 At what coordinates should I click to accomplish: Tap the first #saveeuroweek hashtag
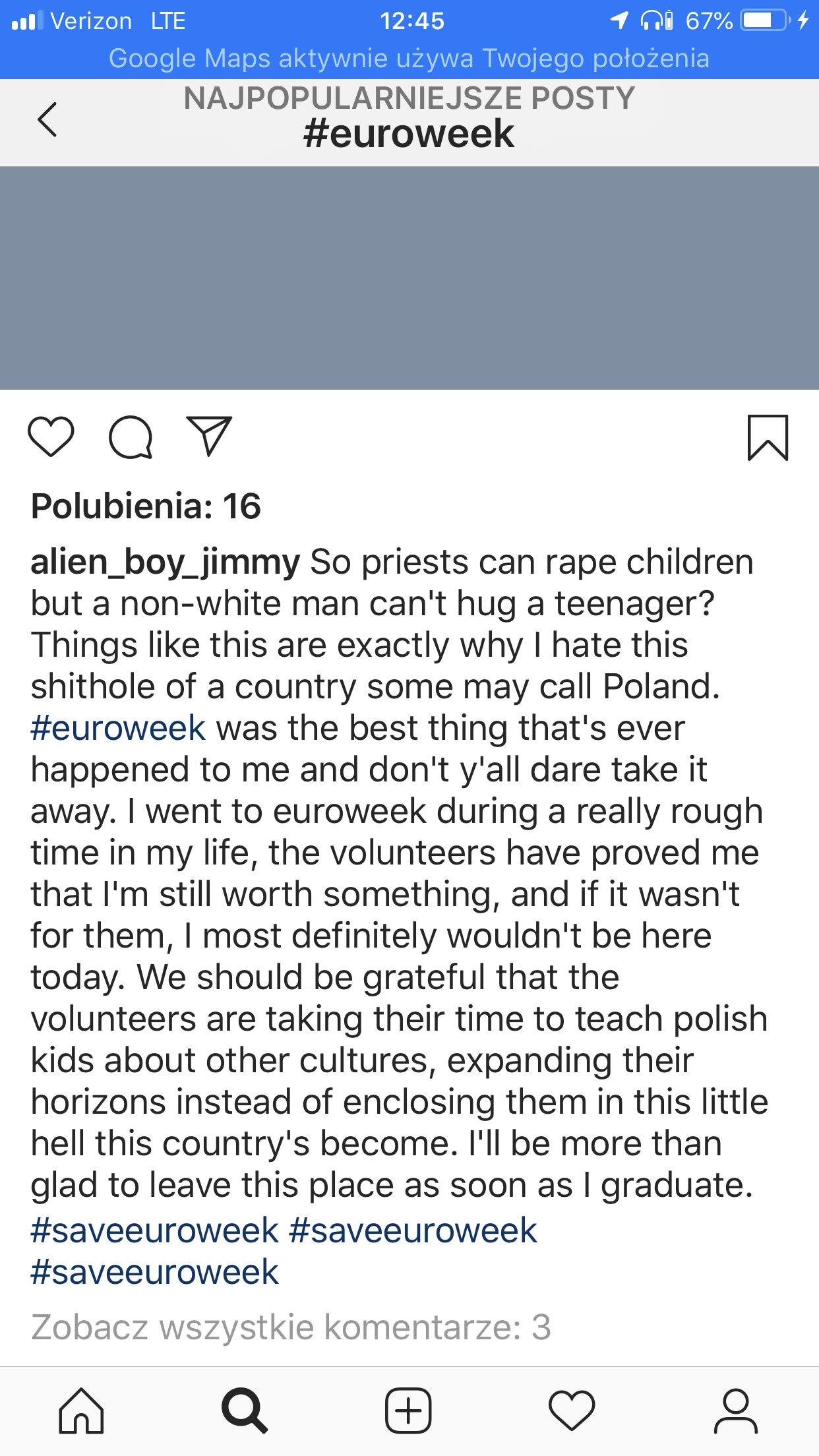[x=154, y=1230]
